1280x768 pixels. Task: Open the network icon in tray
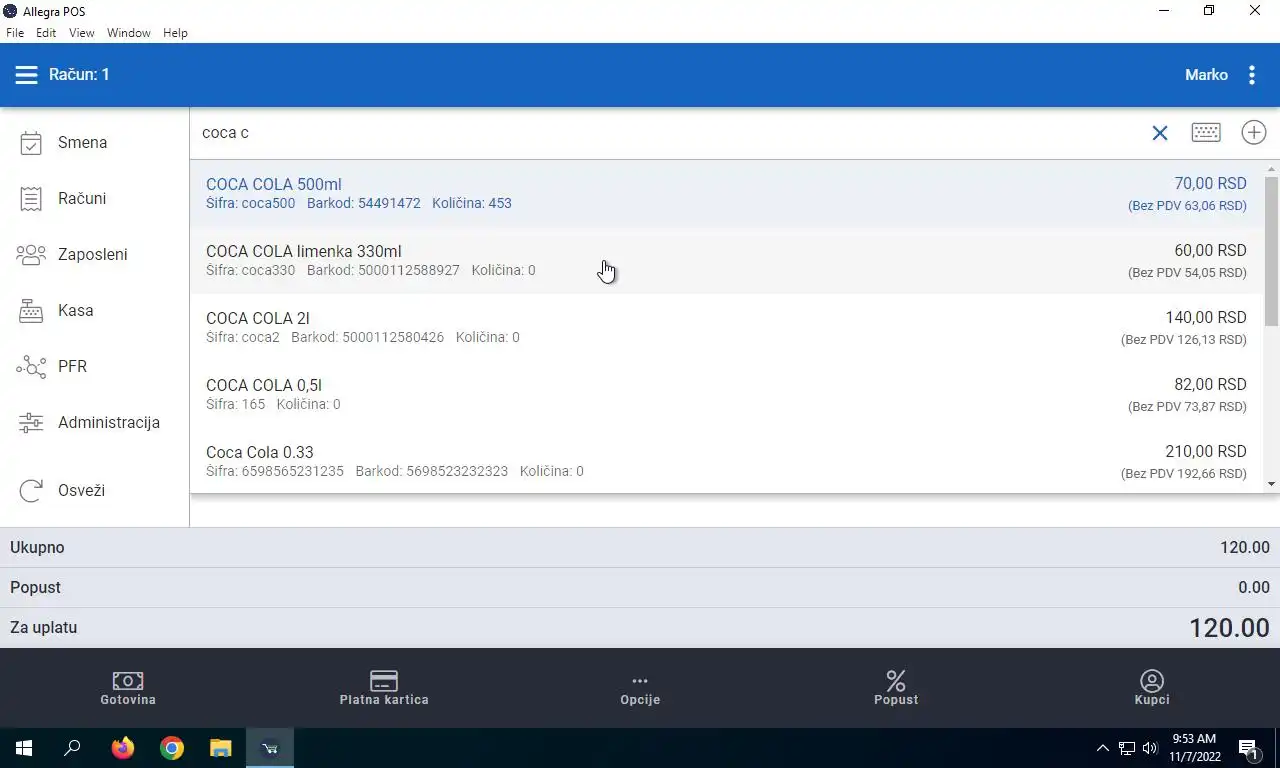1127,748
